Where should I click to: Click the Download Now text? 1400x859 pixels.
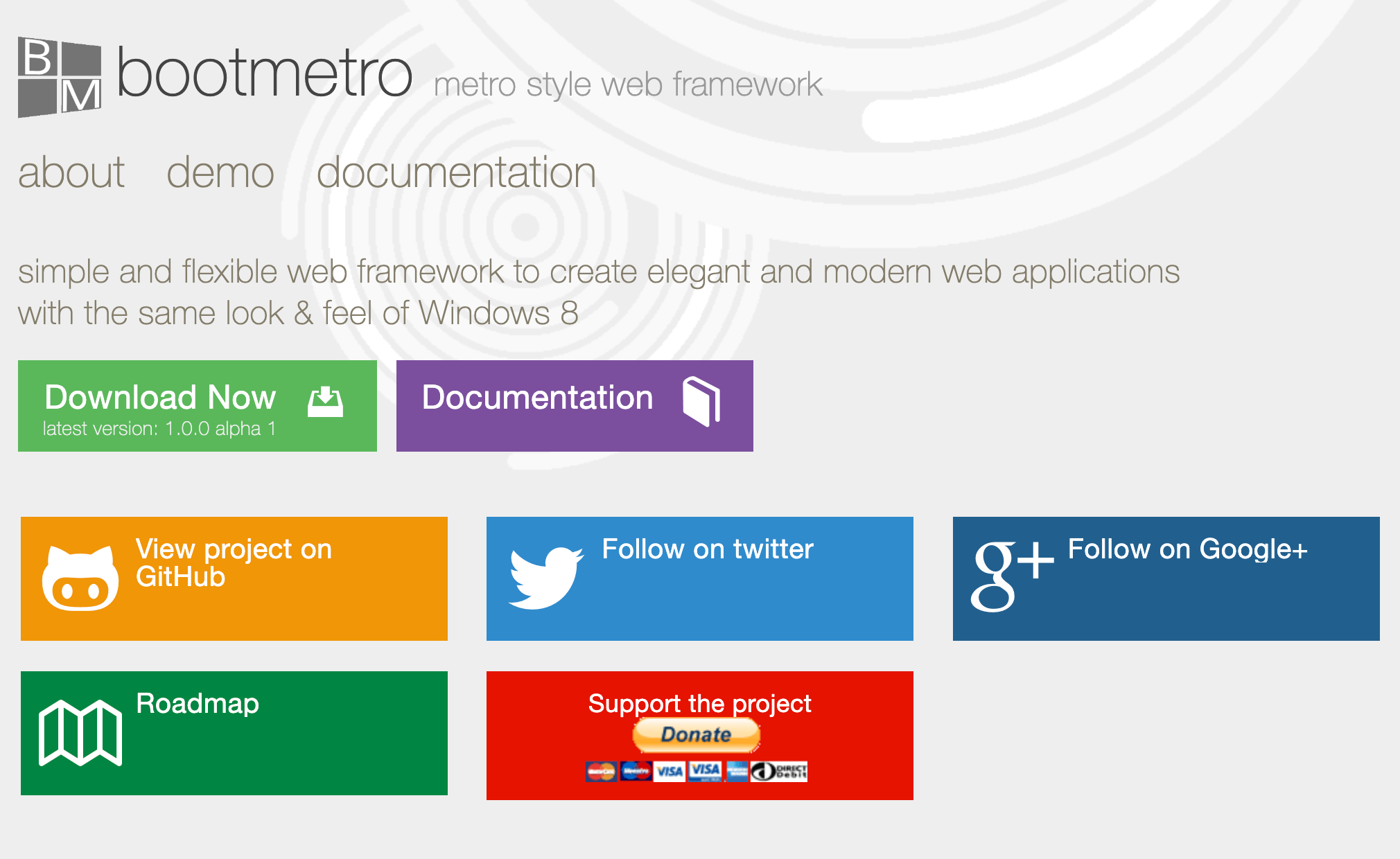[x=160, y=398]
